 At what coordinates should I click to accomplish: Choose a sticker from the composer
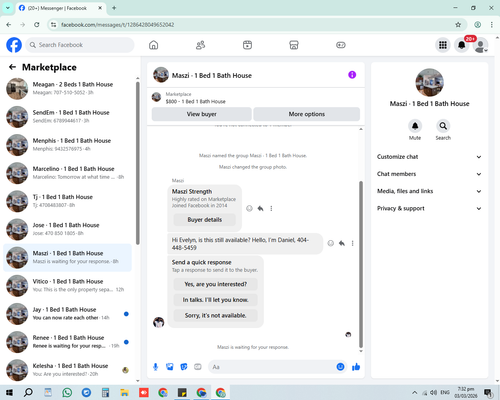[x=184, y=367]
